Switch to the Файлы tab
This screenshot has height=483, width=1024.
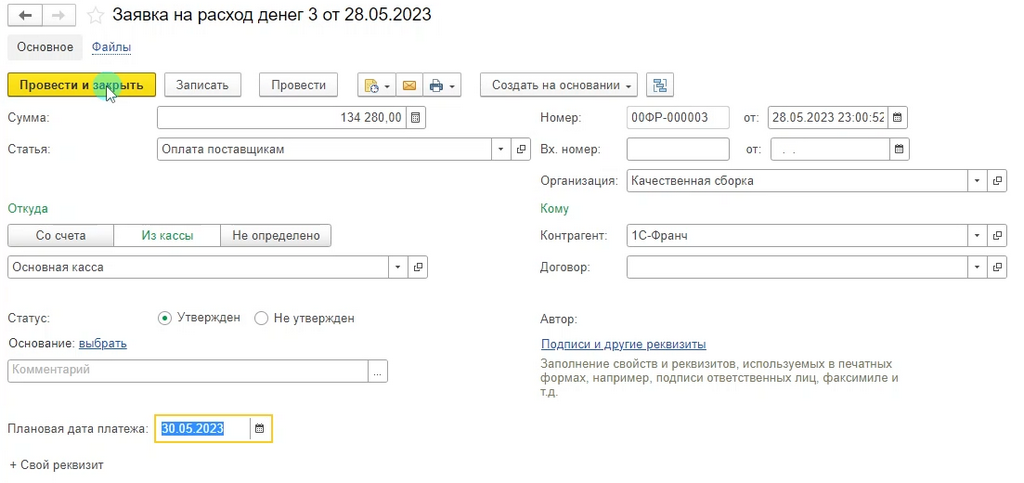point(112,47)
